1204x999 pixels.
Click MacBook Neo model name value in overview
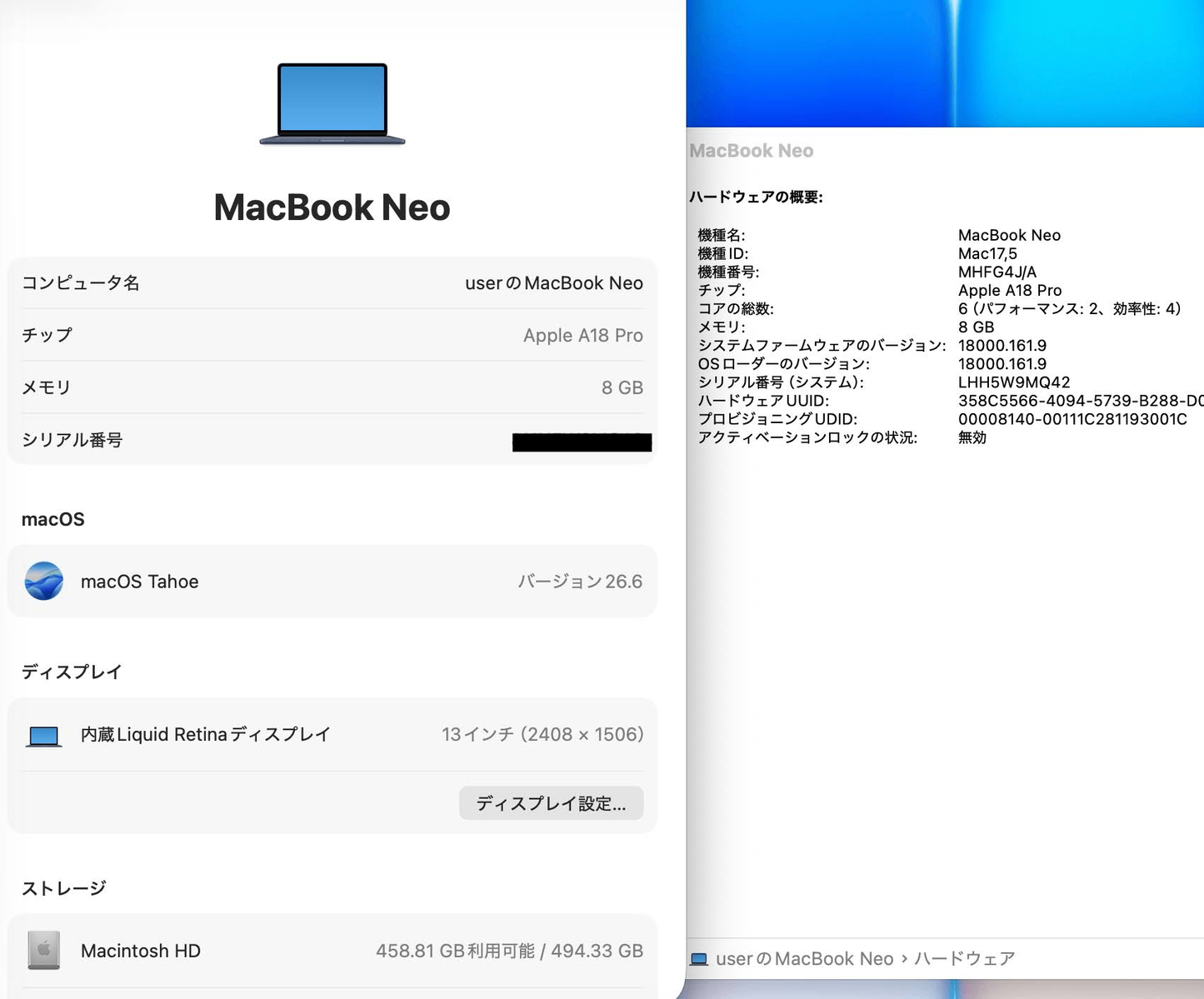pos(1009,236)
